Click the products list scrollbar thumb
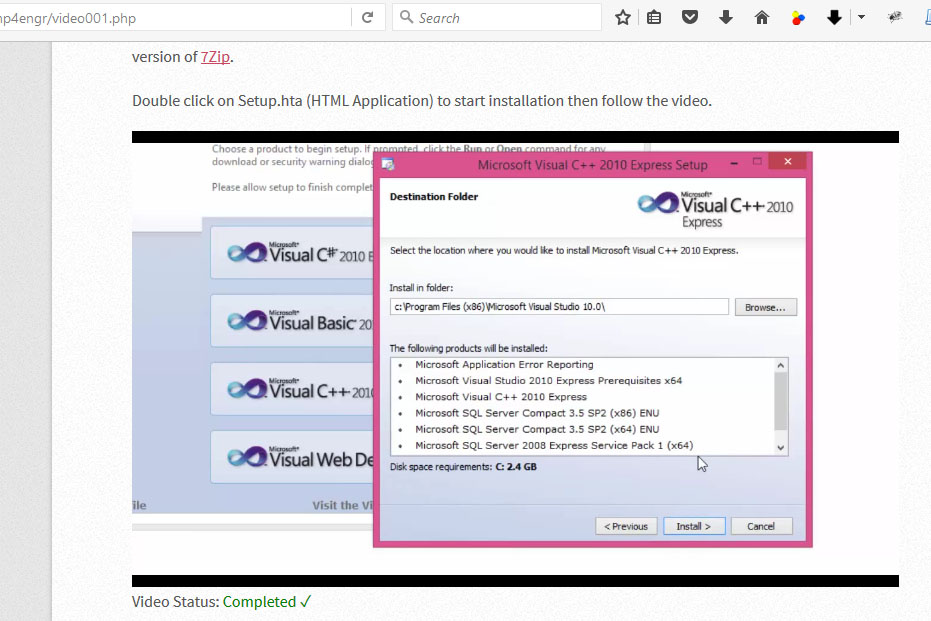 [x=781, y=401]
